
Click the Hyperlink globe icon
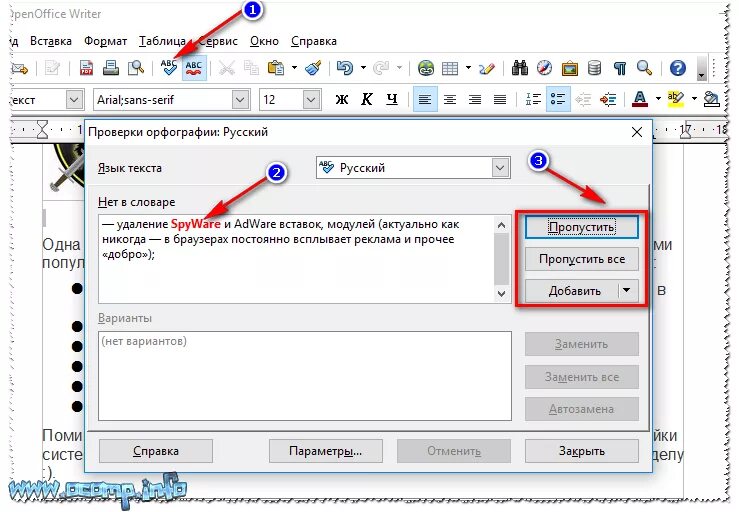point(426,68)
